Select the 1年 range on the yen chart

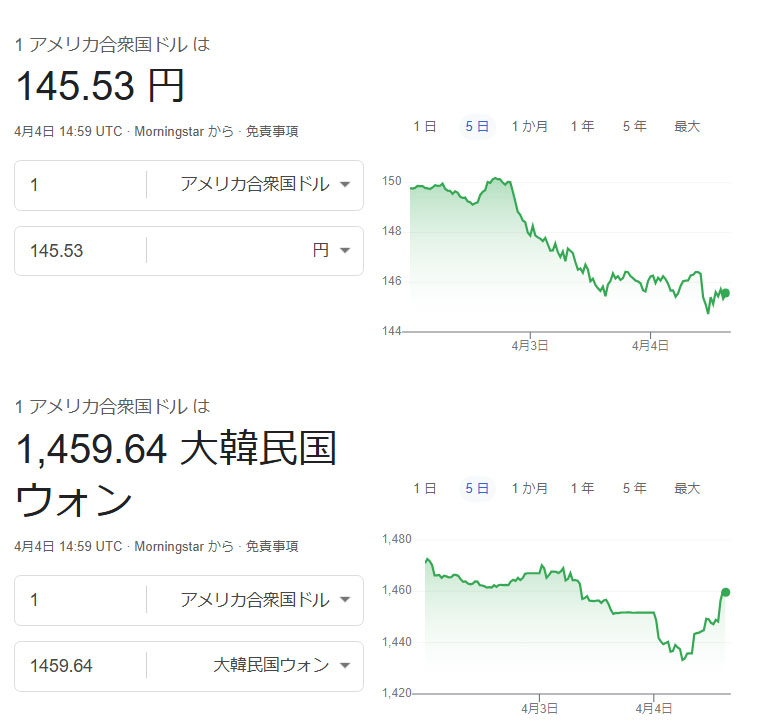pos(582,127)
